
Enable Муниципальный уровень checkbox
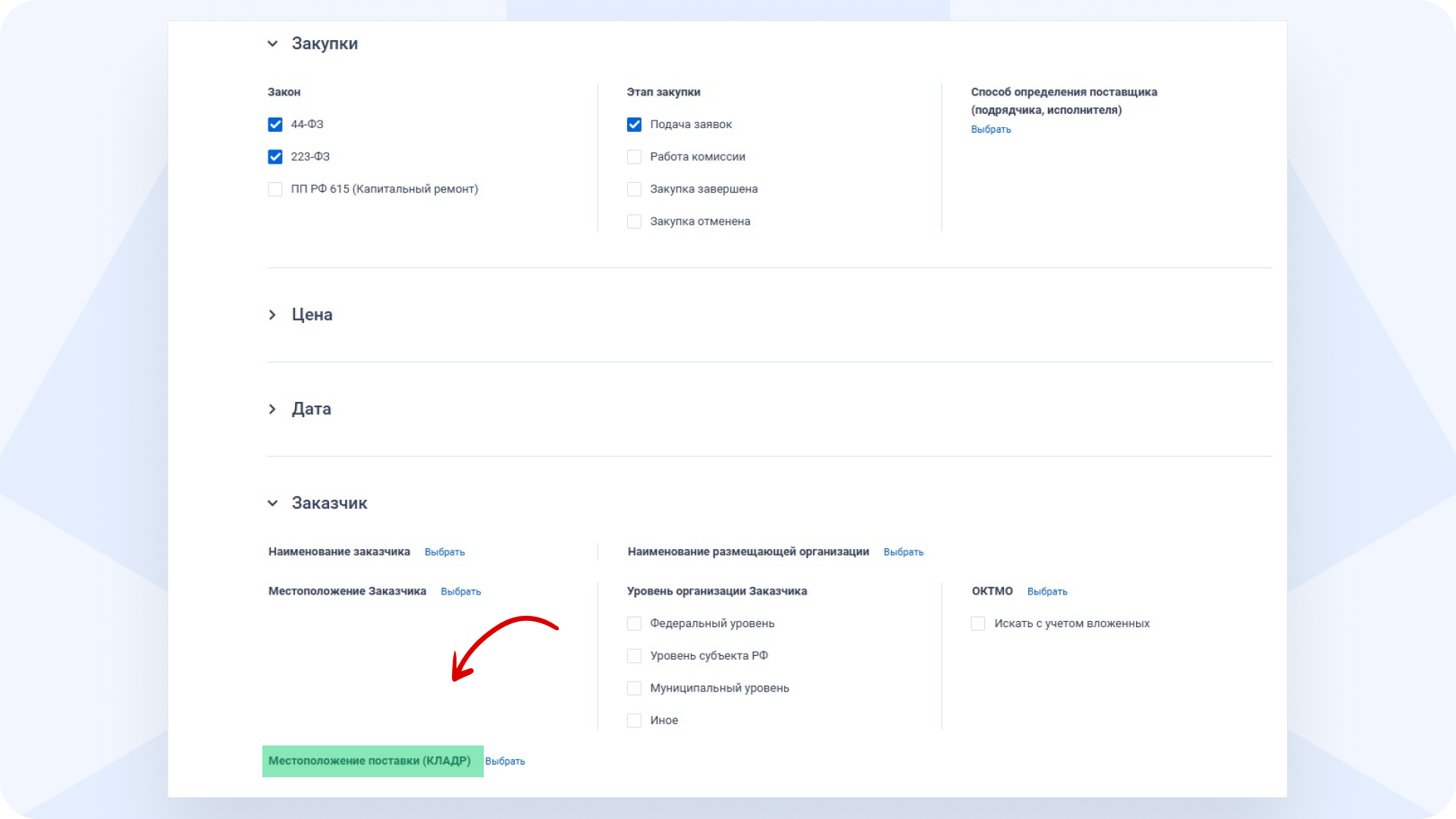(635, 689)
